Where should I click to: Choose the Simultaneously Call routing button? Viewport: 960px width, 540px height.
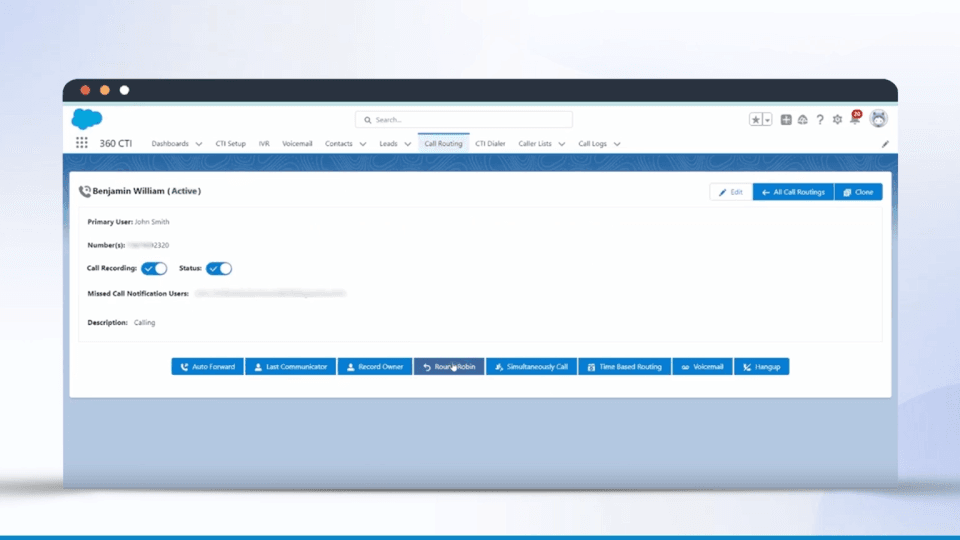[531, 367]
